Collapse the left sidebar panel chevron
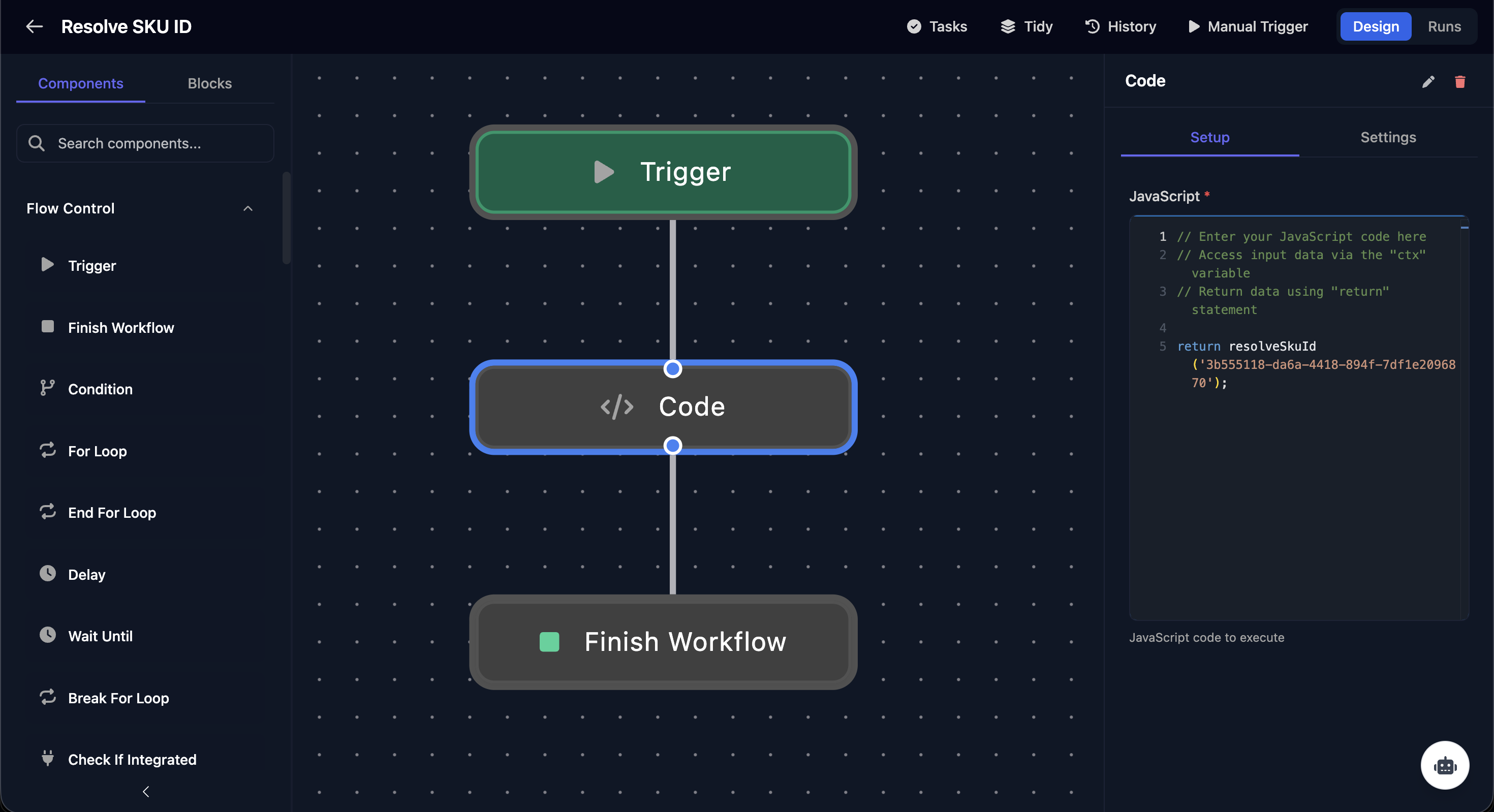Image resolution: width=1494 pixels, height=812 pixels. [x=145, y=792]
